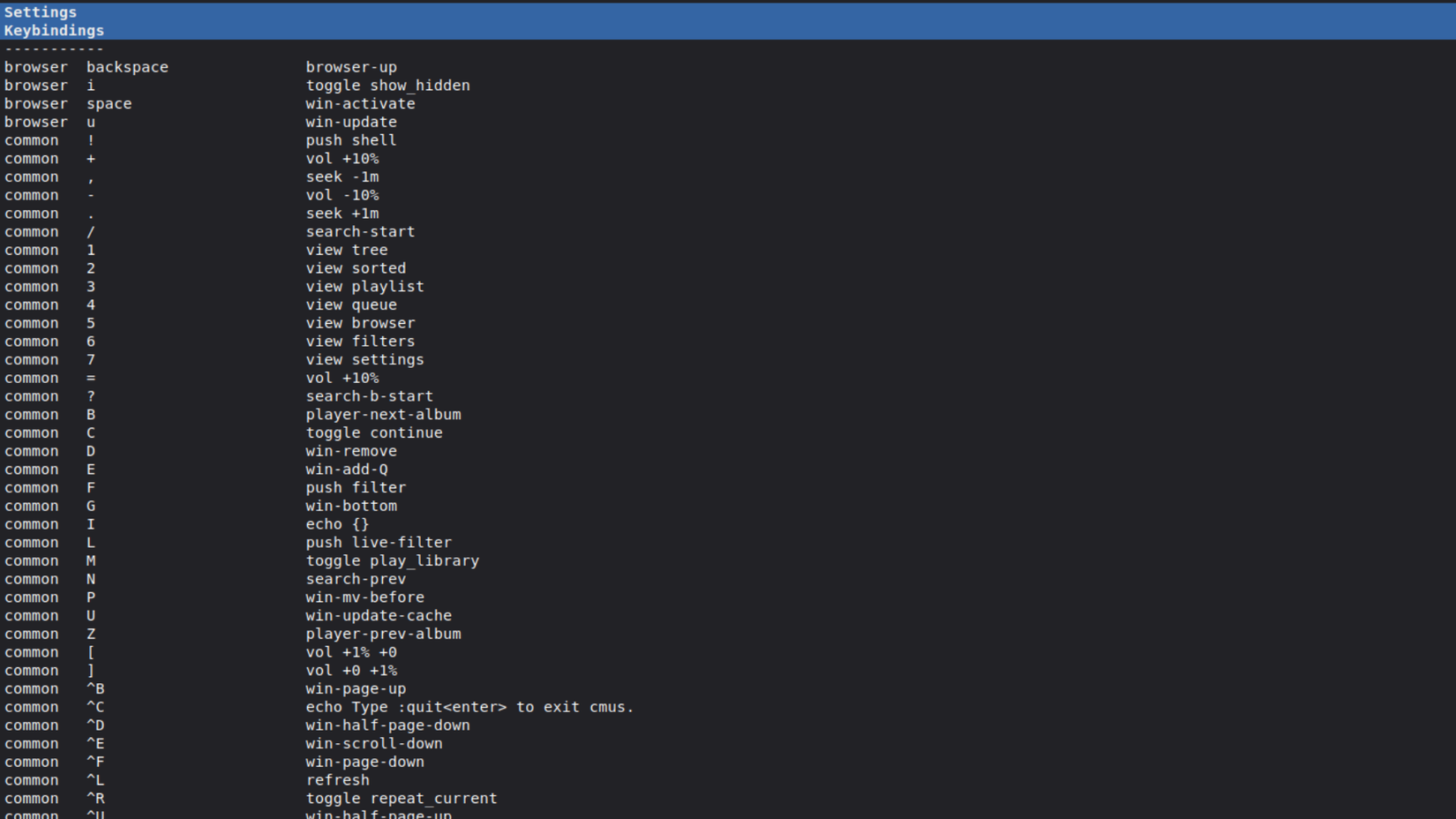Select the 'search-start' keybinding row
Image resolution: width=1456 pixels, height=819 pixels.
(728, 231)
